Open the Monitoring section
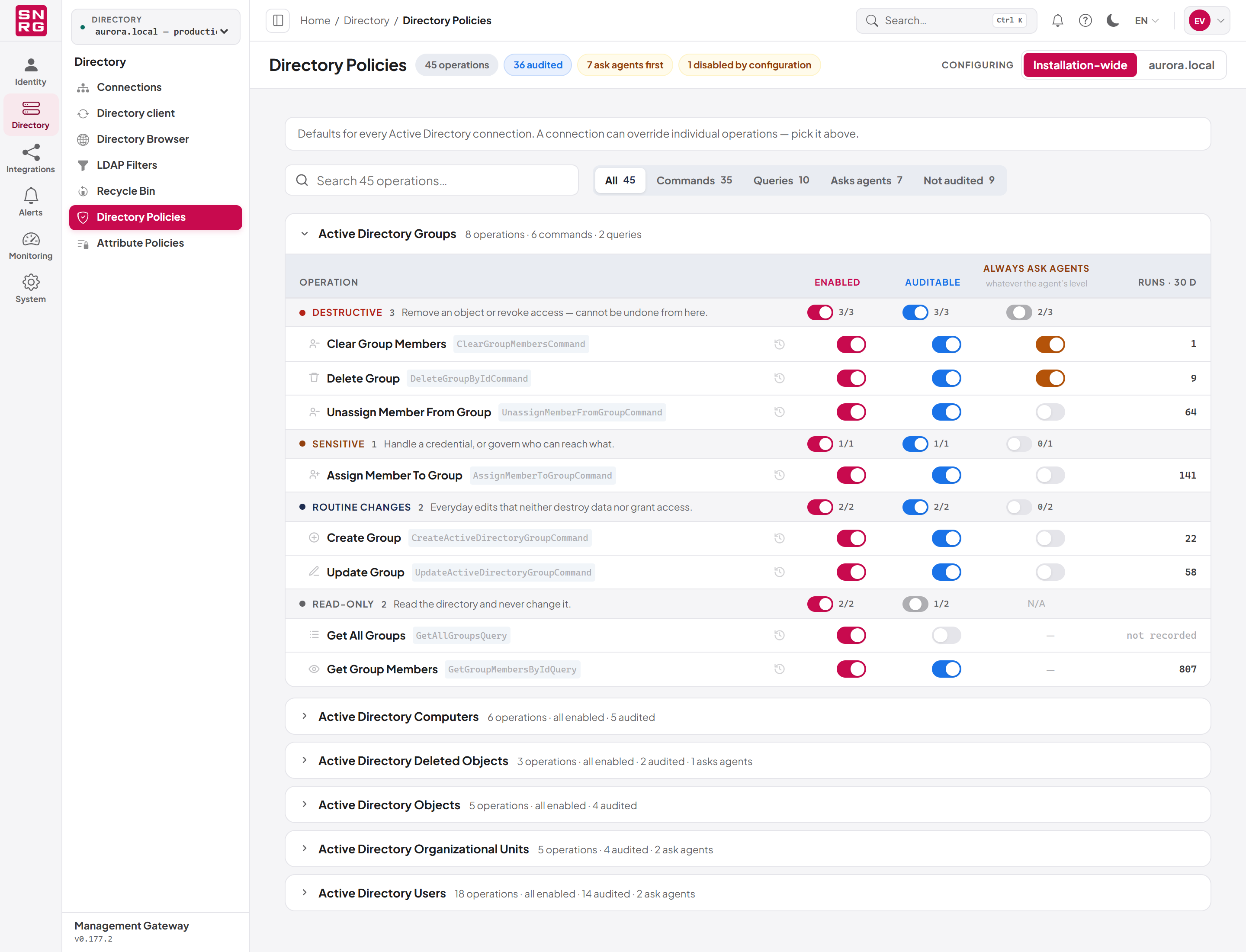1246x952 pixels. click(x=31, y=246)
